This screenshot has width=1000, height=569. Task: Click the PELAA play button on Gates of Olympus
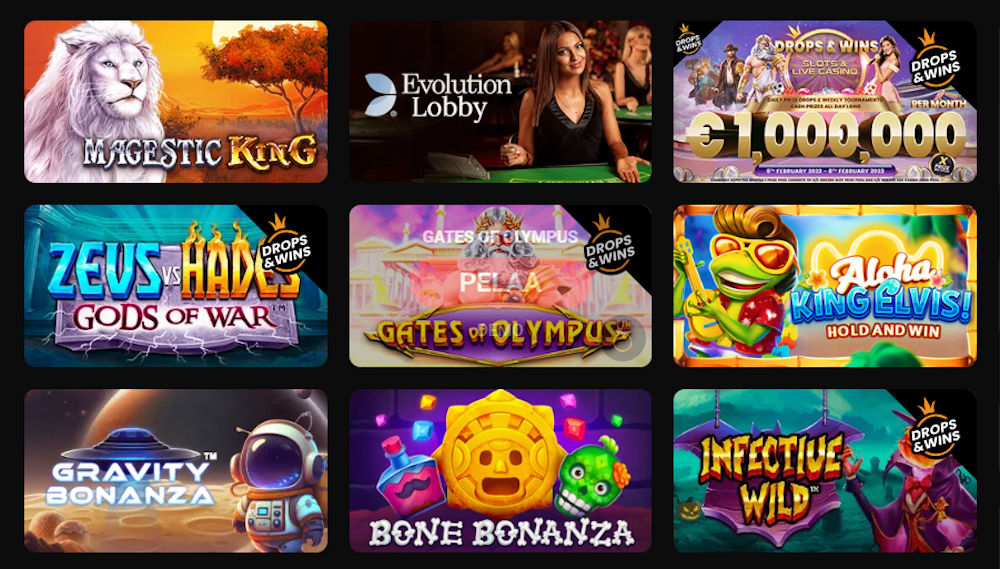point(500,282)
